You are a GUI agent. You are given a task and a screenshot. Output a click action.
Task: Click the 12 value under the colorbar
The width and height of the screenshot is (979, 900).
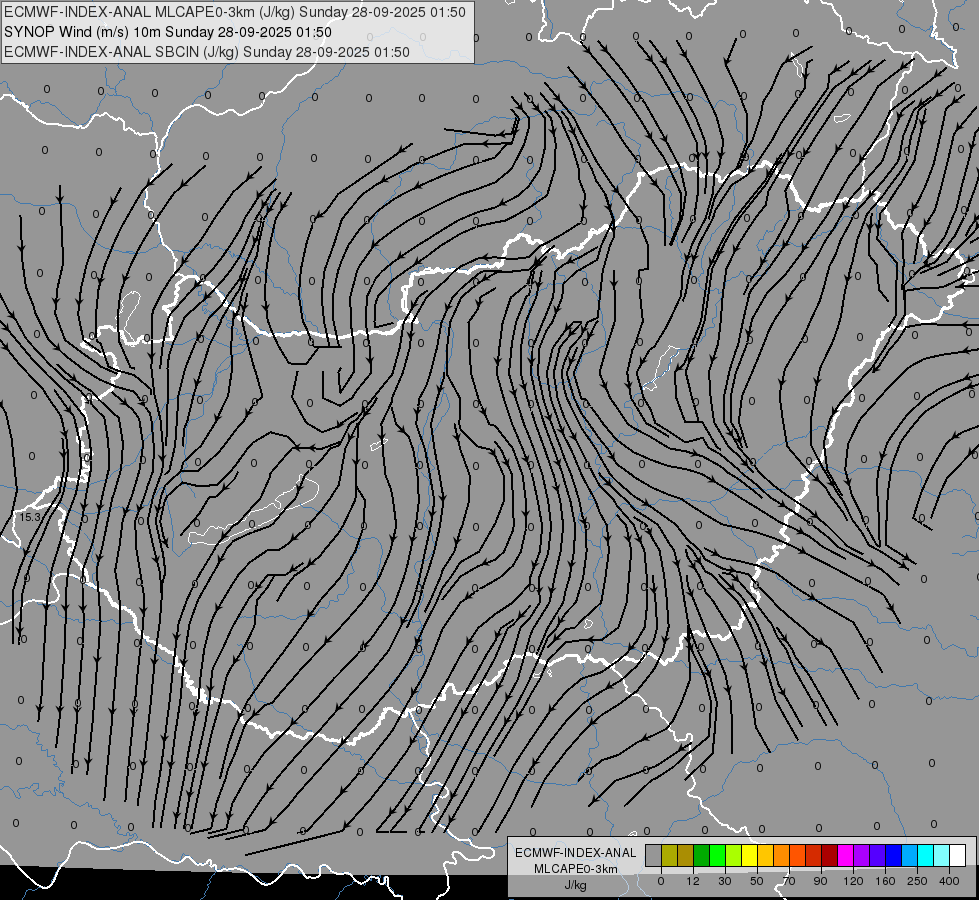tap(693, 881)
